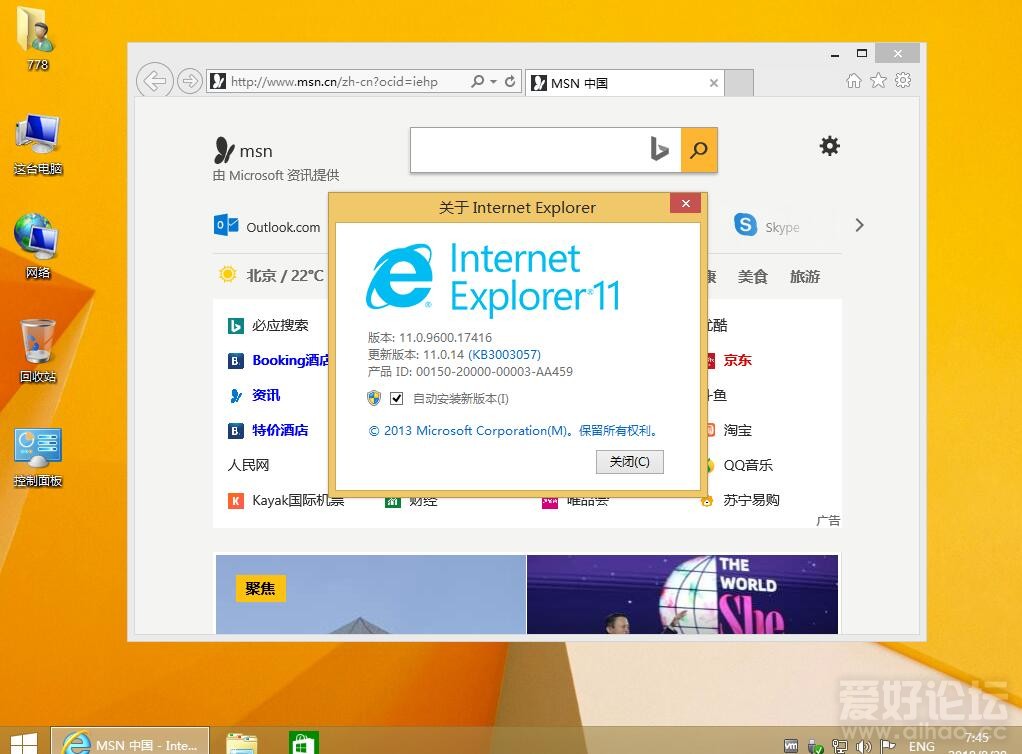Click the Internet Explorer 11 logo
The width and height of the screenshot is (1022, 754).
point(493,278)
